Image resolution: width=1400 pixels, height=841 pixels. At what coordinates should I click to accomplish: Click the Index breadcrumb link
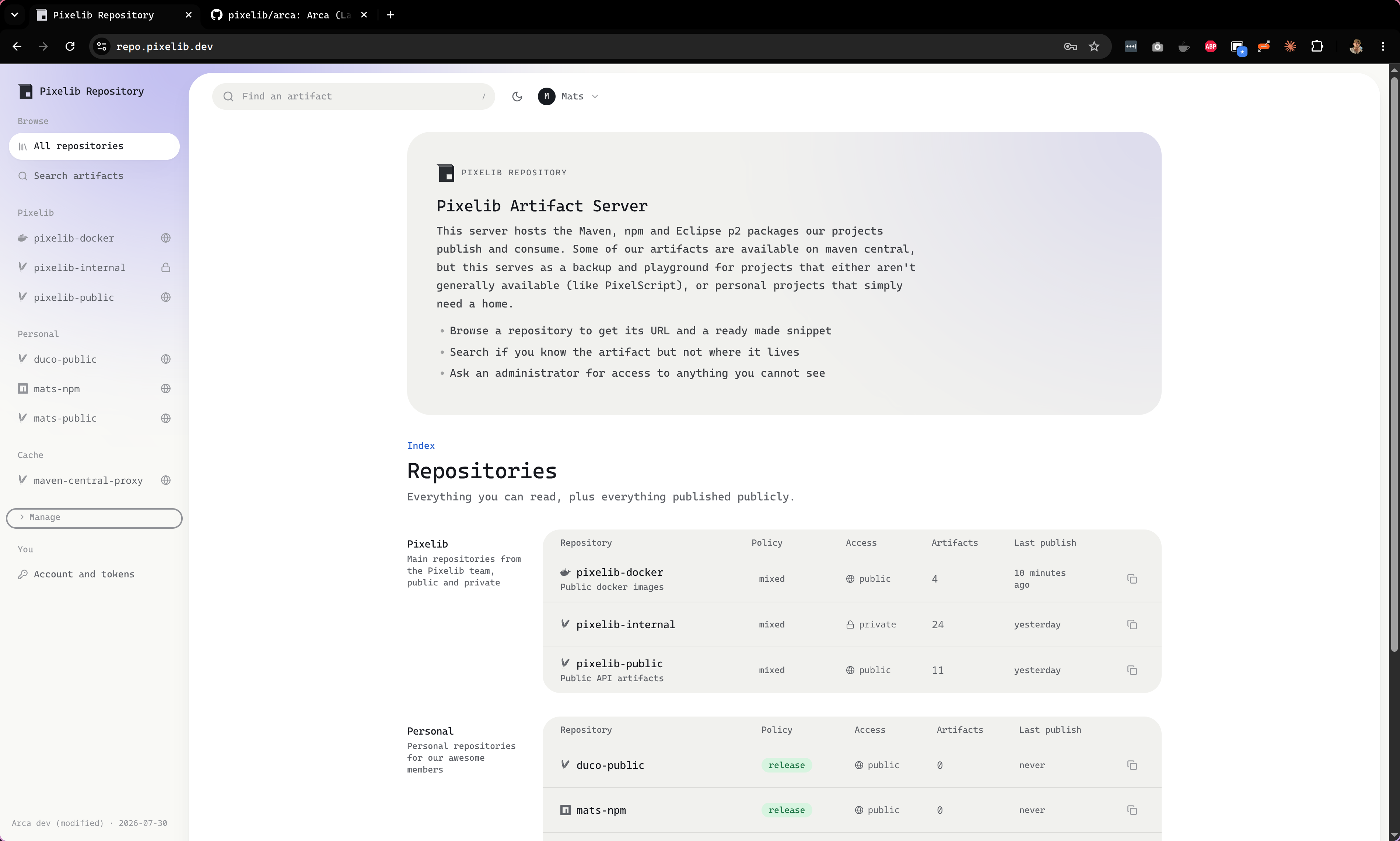(421, 446)
